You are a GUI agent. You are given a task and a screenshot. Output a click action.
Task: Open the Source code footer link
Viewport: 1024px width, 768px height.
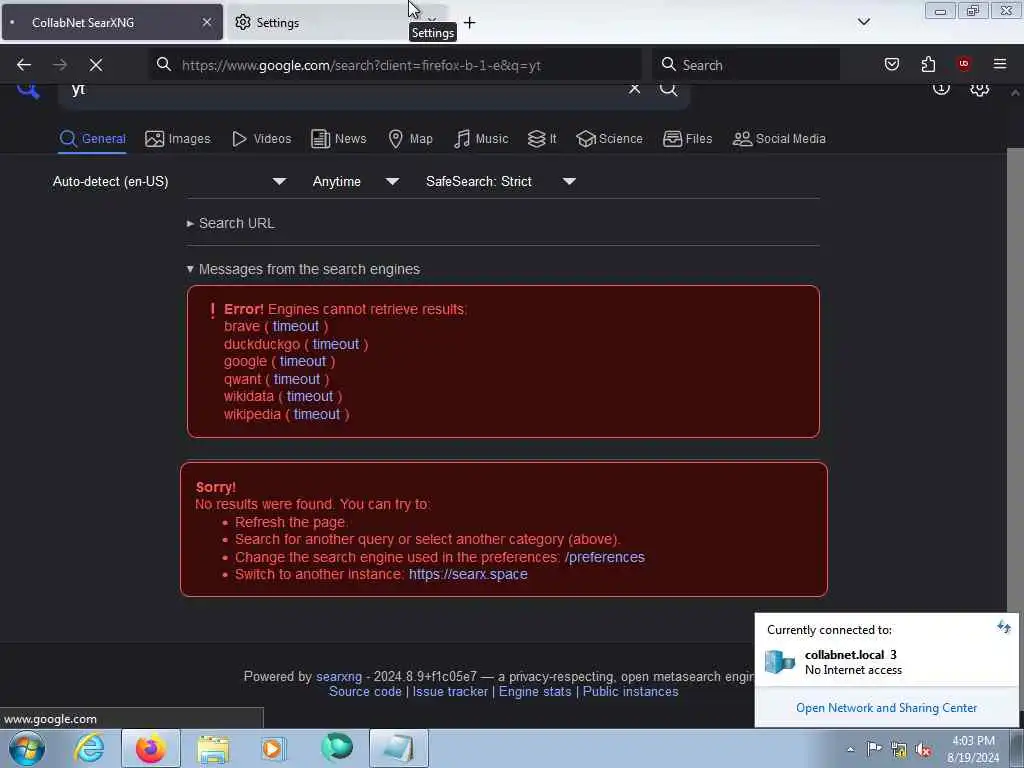(365, 692)
